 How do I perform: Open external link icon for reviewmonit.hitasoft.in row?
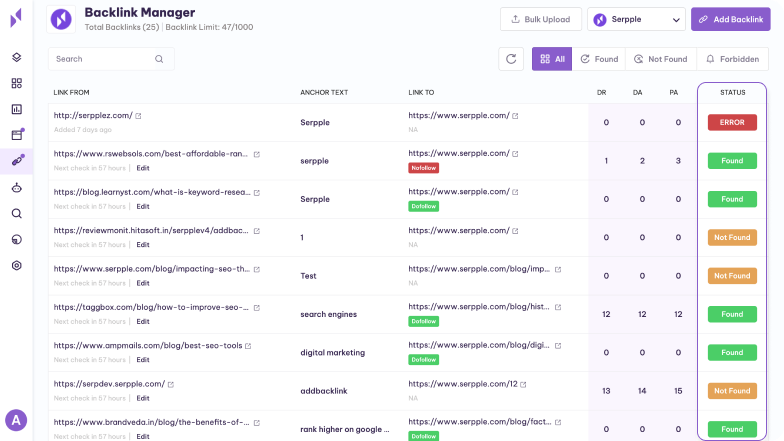pyautogui.click(x=256, y=231)
